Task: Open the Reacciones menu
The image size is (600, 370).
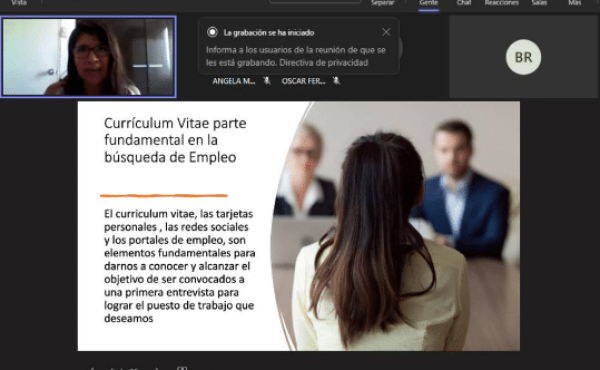Action: pyautogui.click(x=501, y=3)
